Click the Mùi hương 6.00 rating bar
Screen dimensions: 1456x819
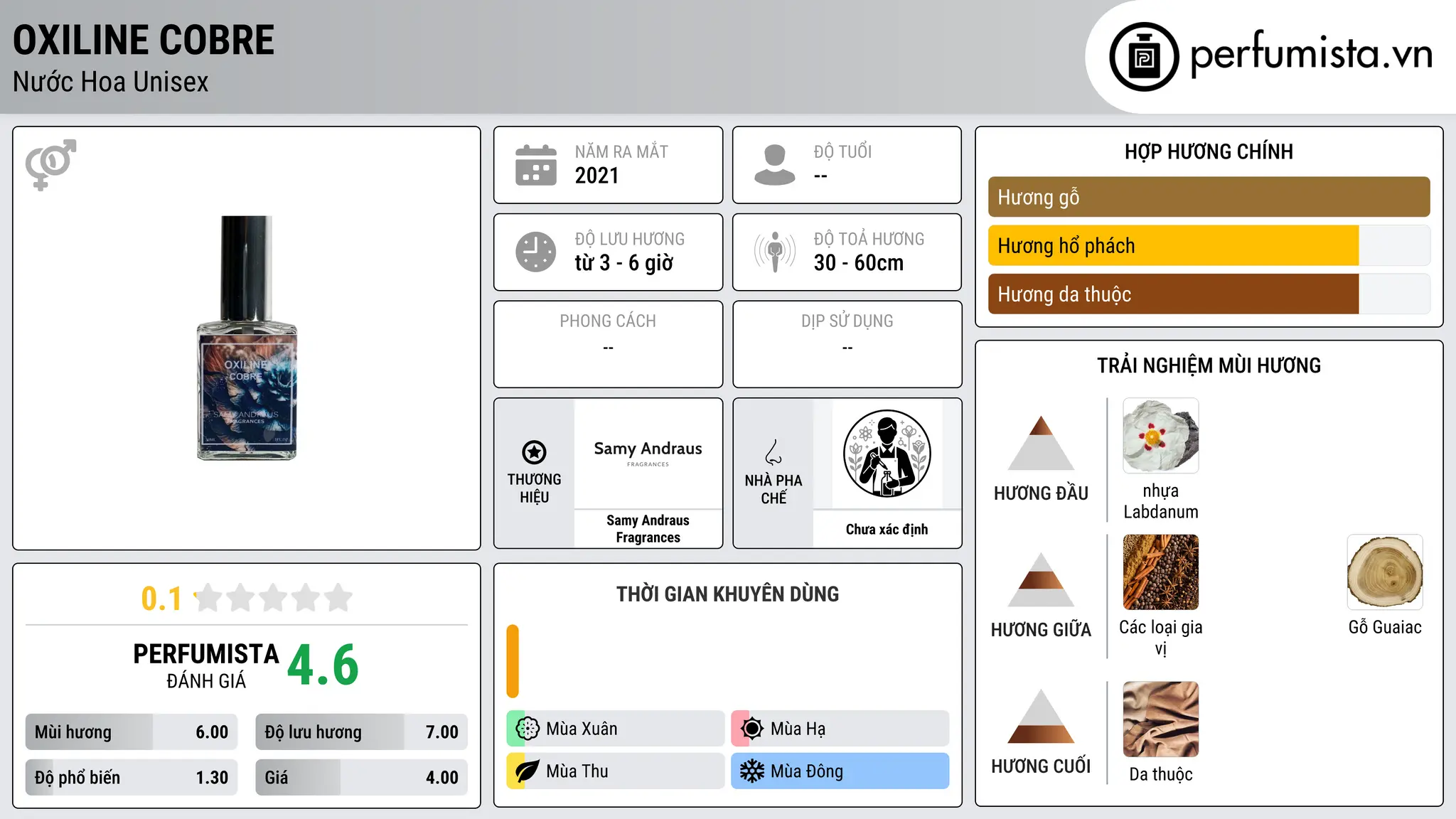click(132, 732)
